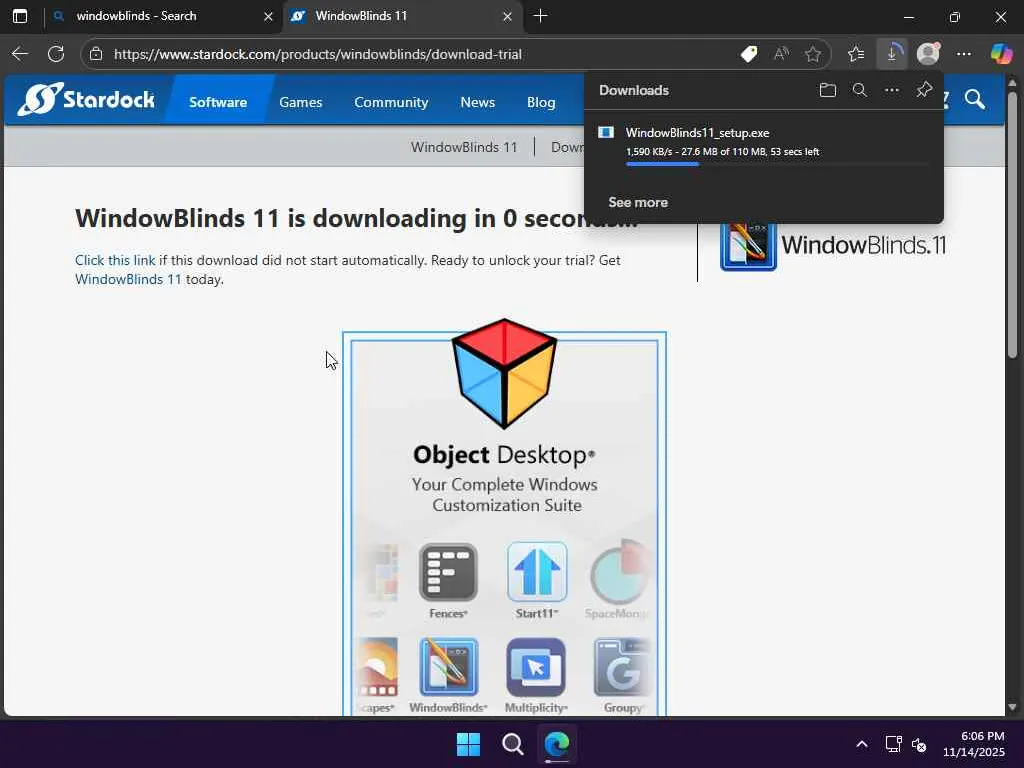Screen dimensions: 1024x768
Task: Launch Copilot from the toolbar
Action: pos(1001,54)
